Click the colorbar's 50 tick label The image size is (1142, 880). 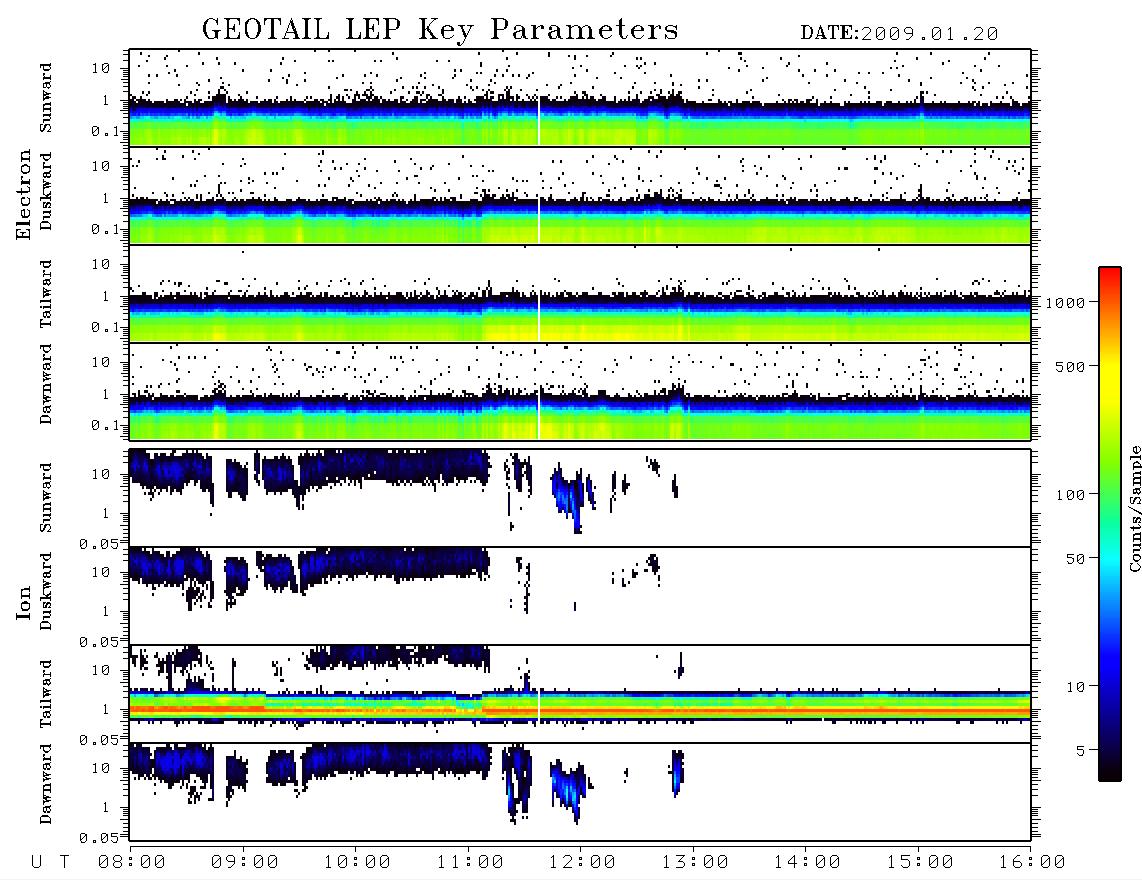1074,559
